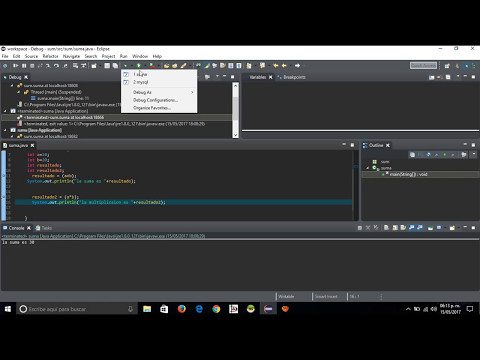The width and height of the screenshot is (480, 360).
Task: Toggle Sort alphabetically icon in Outline toolbar
Action: click(421, 155)
